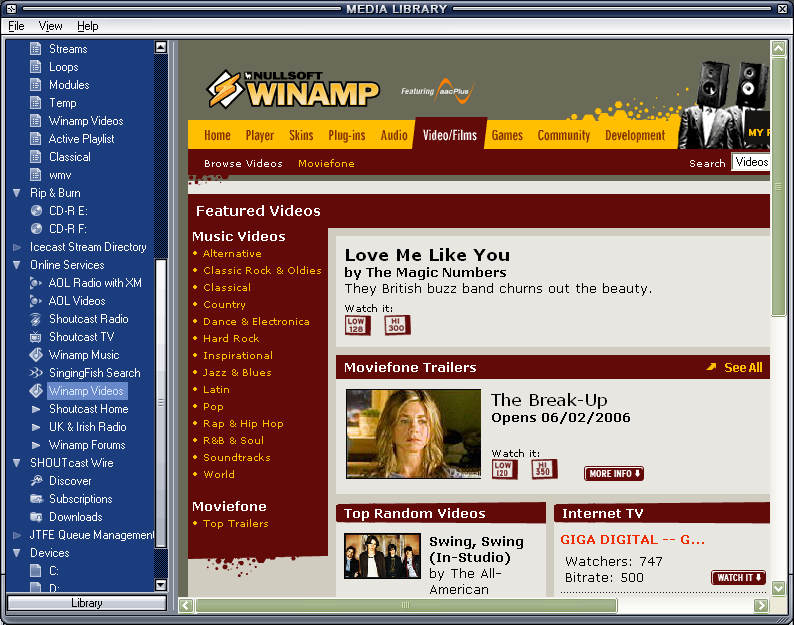Click the Videos search input field
The image size is (794, 625).
point(751,162)
